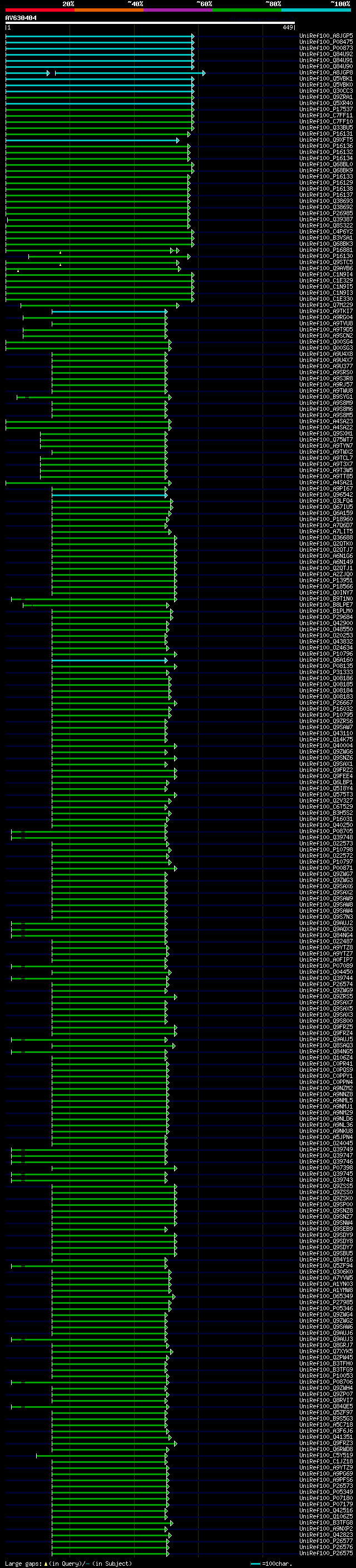The image size is (356, 1568).
Task: Click hit label UniRef100_P08705
Action: point(326,832)
